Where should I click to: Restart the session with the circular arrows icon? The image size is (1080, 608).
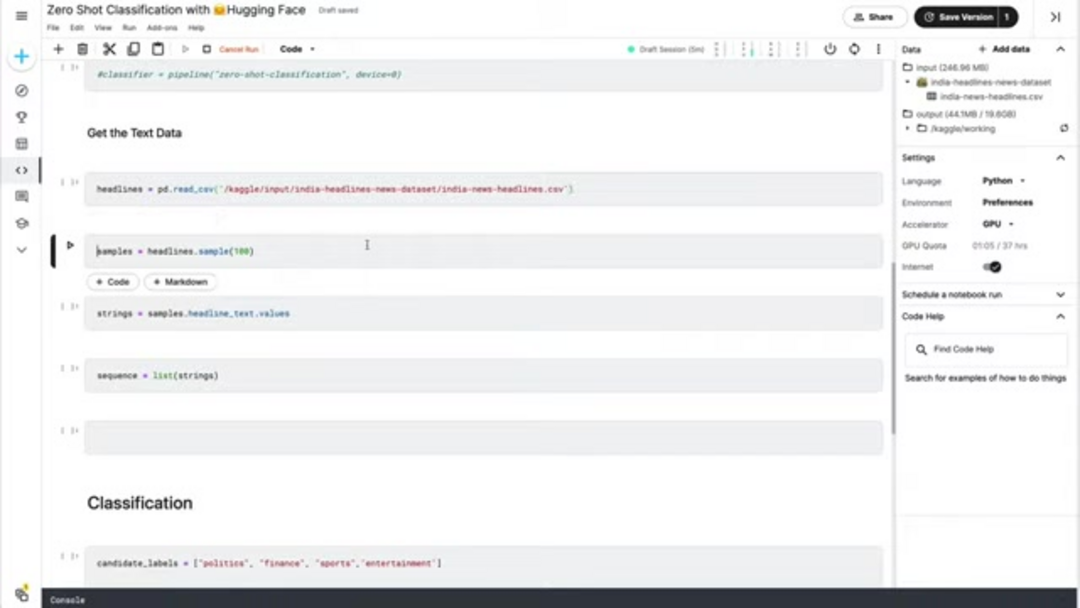[x=853, y=49]
